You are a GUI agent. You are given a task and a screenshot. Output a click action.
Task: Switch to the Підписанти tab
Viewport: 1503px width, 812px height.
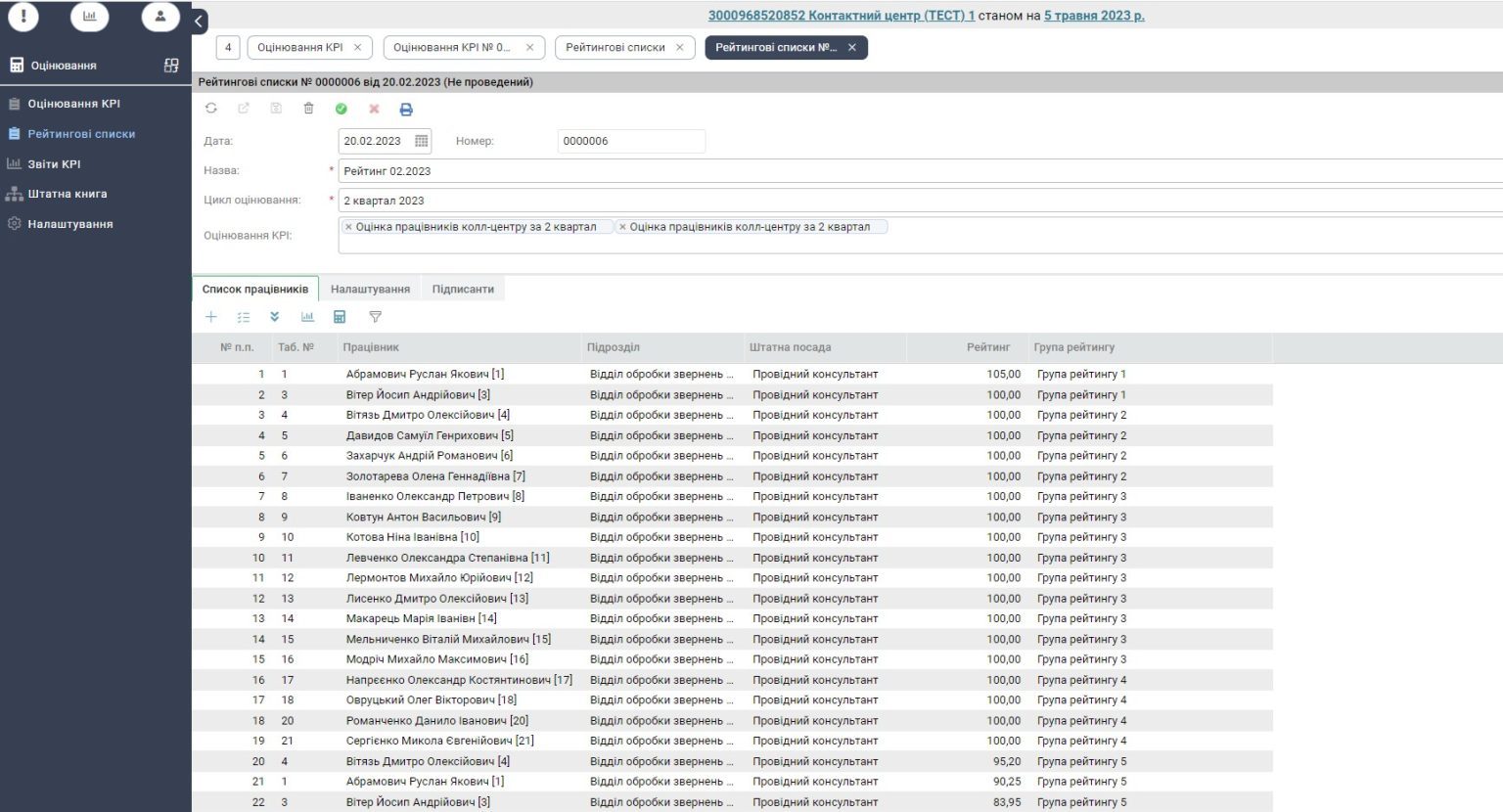(x=463, y=290)
